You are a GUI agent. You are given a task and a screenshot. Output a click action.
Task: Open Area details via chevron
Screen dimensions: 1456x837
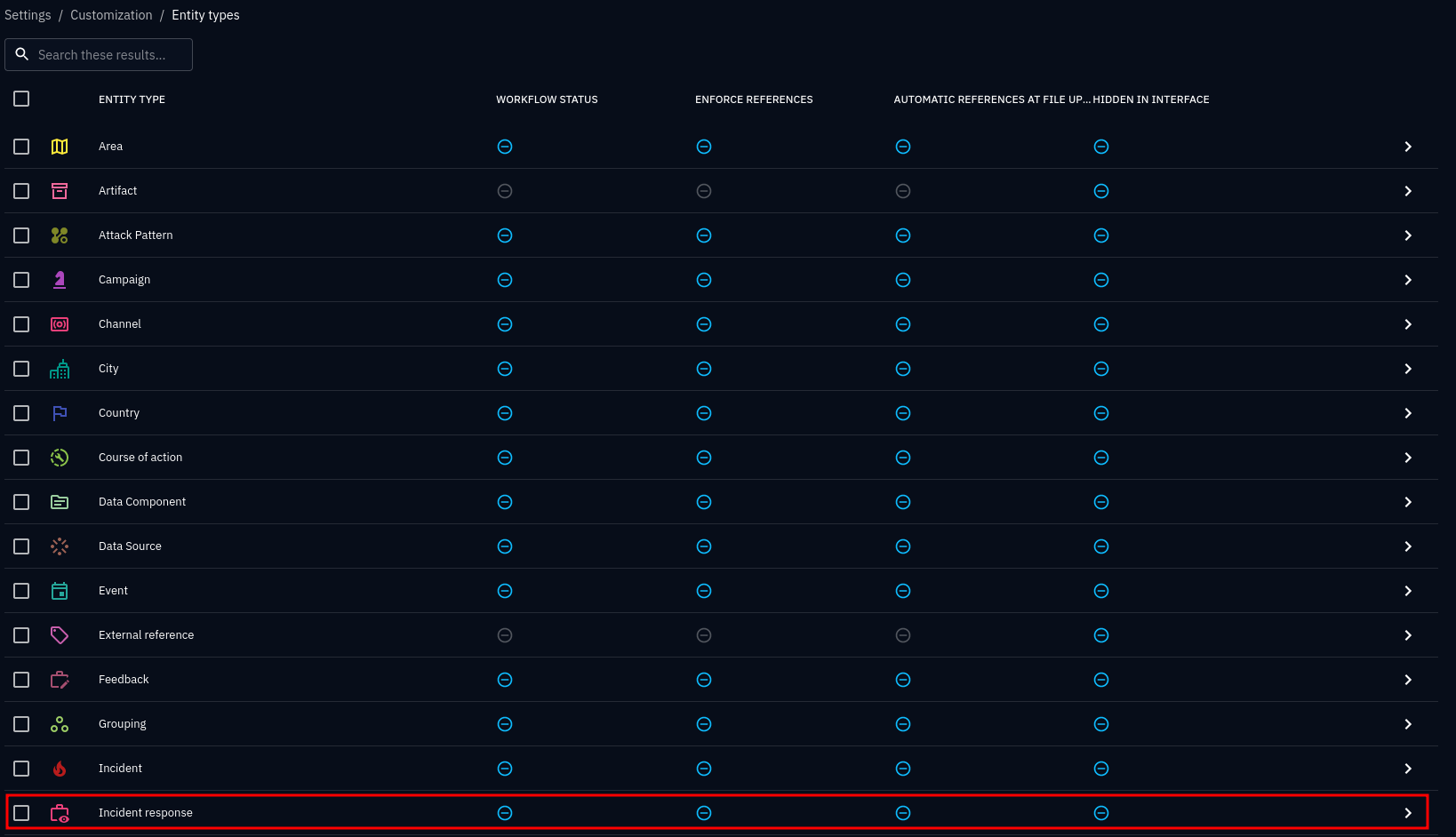[x=1408, y=147]
